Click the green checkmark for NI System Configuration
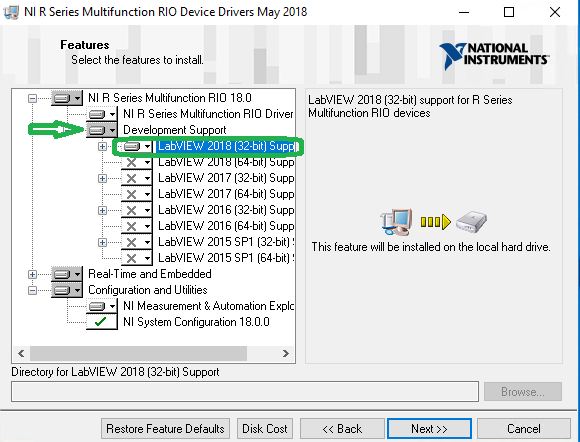 pyautogui.click(x=102, y=322)
